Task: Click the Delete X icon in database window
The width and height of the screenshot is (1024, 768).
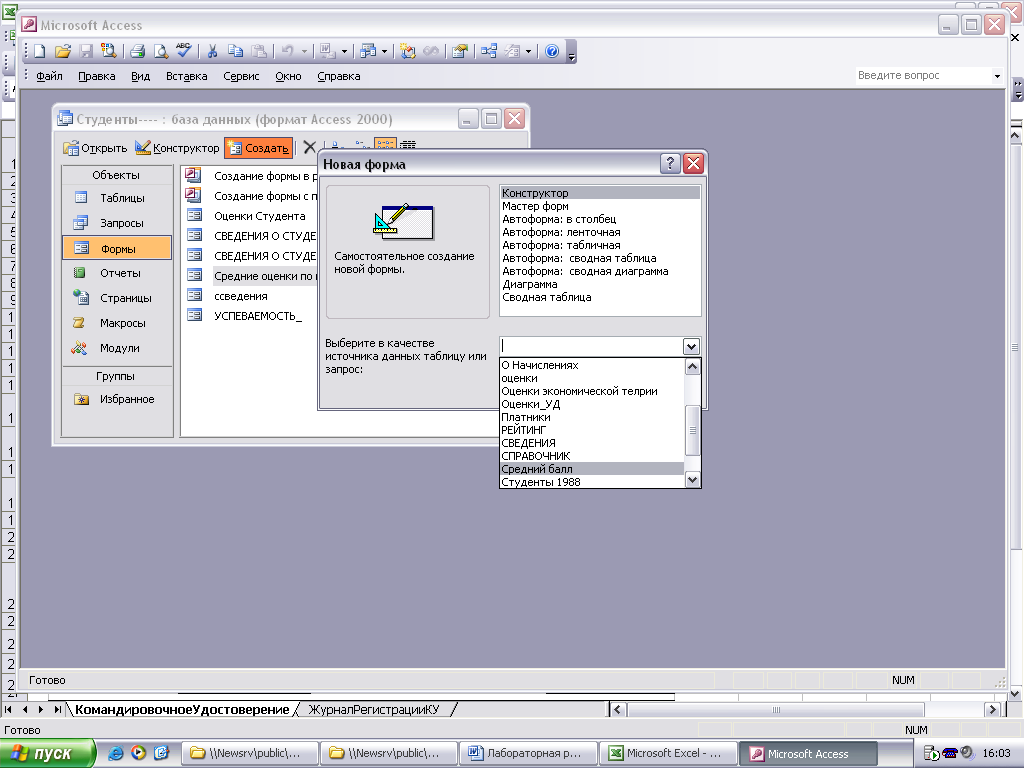Action: 310,148
